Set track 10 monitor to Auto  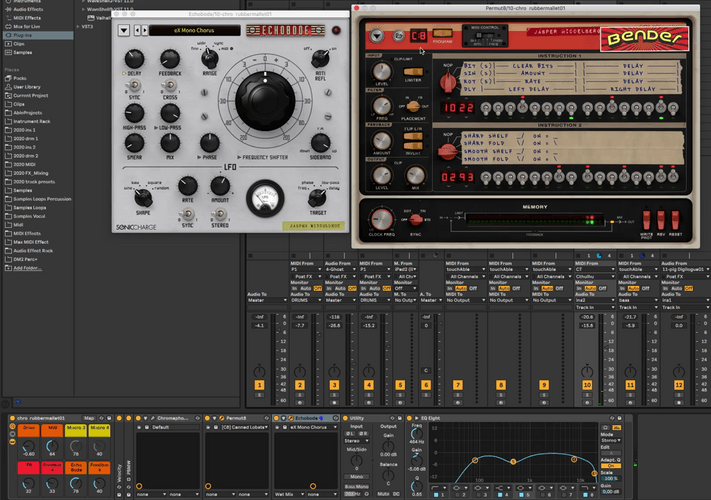590,288
